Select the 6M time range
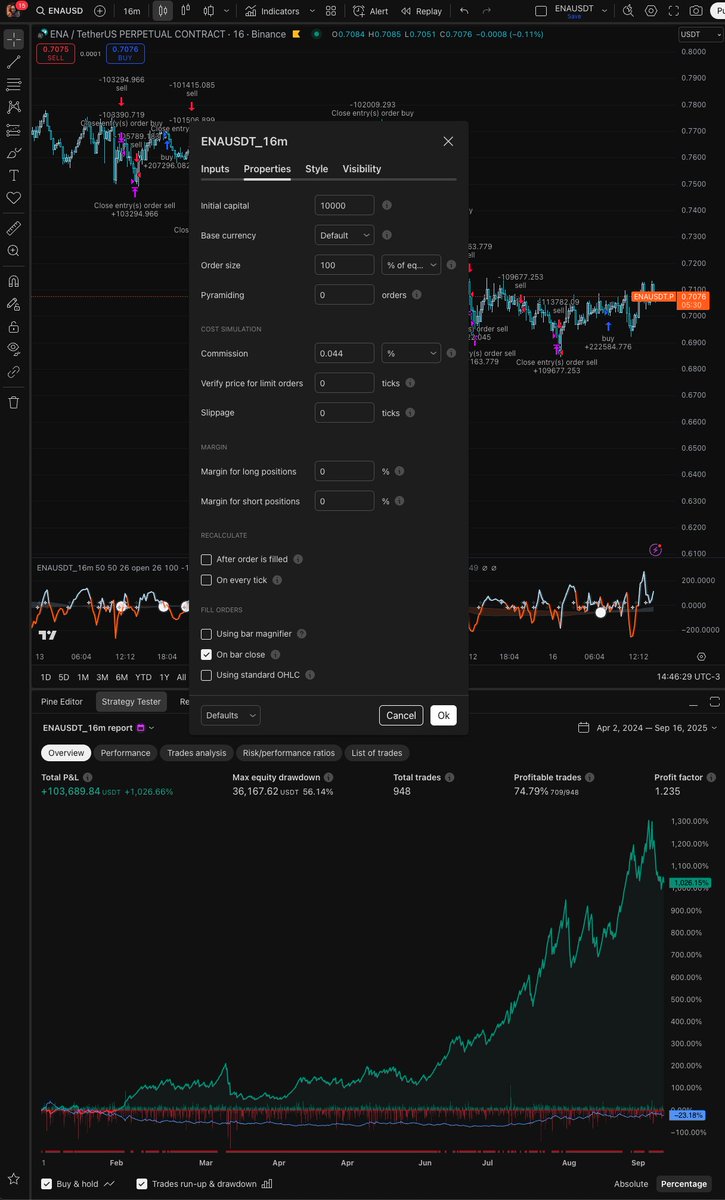The width and height of the screenshot is (725, 1200). click(x=121, y=677)
